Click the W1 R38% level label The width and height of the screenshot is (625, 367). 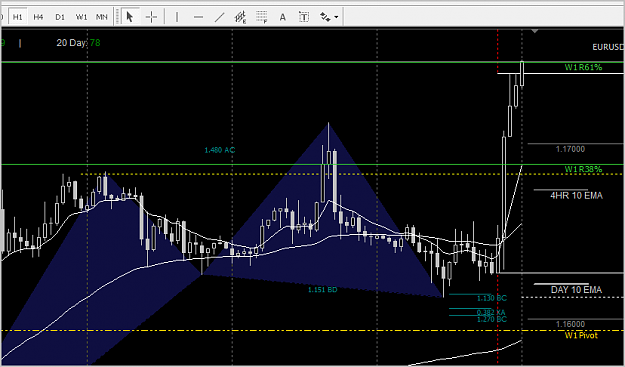click(x=583, y=169)
